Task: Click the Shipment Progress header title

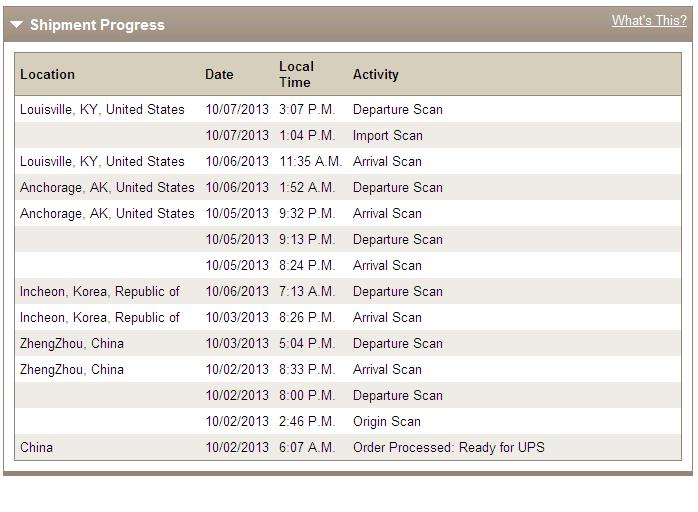Action: point(97,25)
